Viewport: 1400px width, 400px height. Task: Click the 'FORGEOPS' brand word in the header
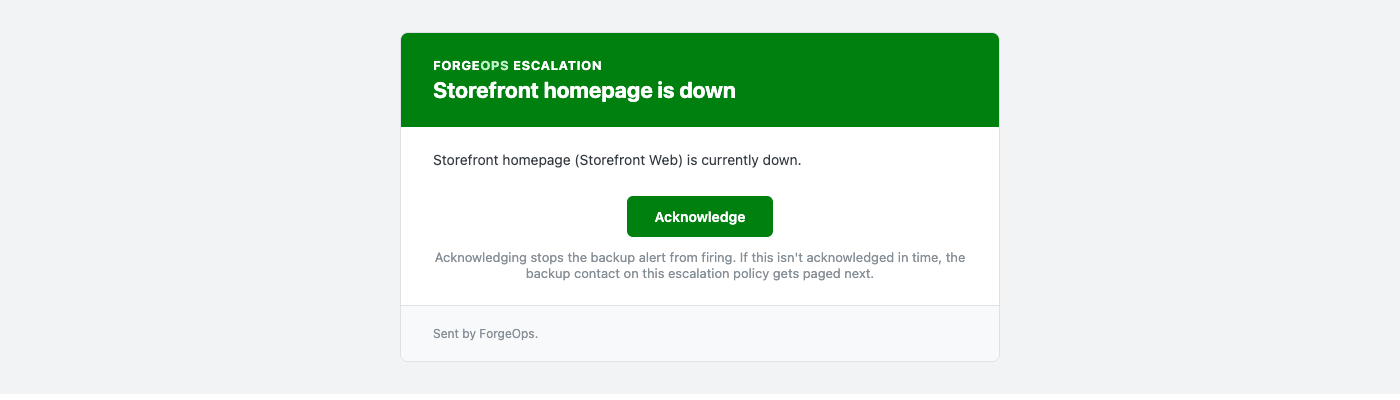point(471,65)
